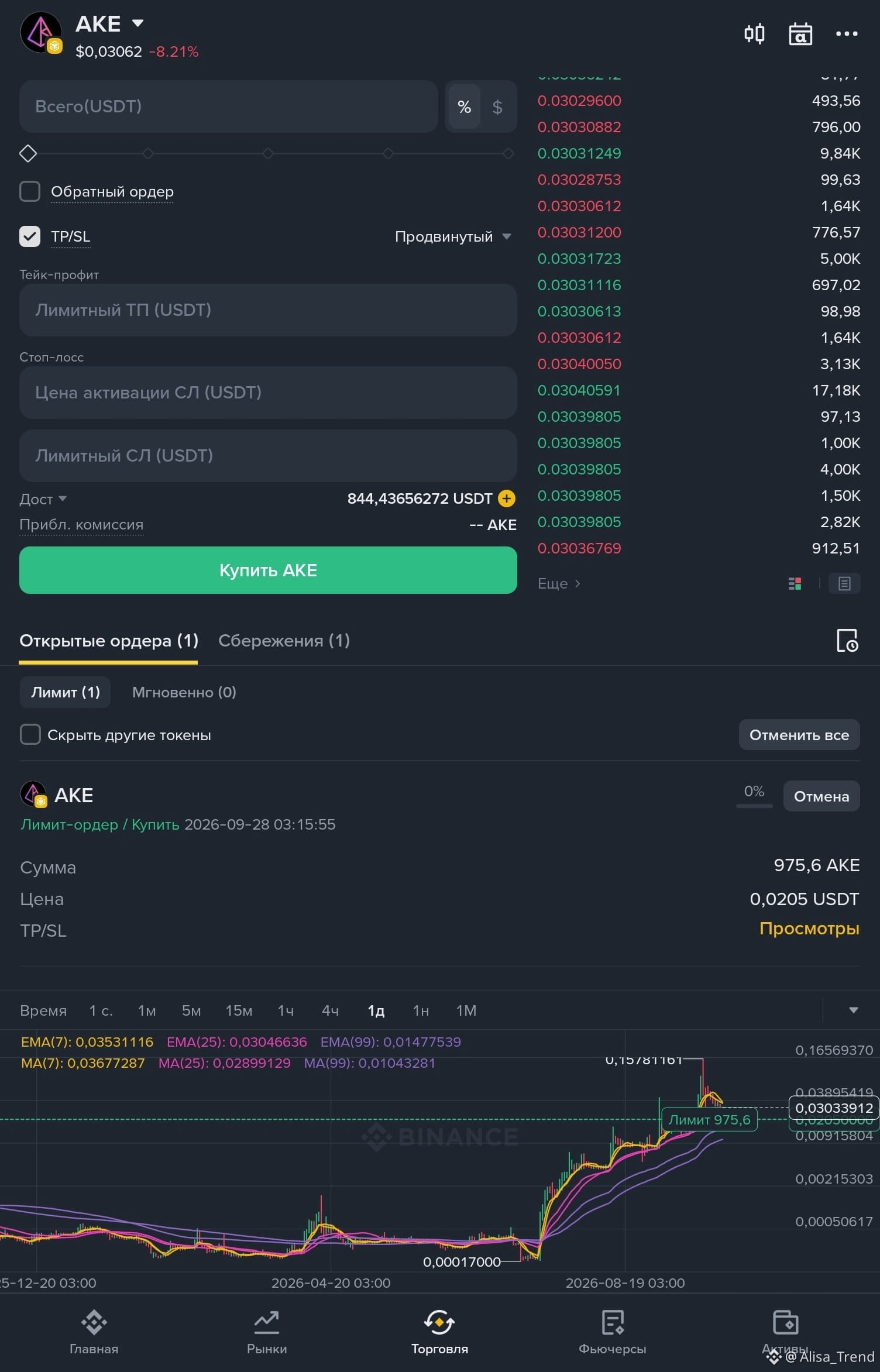
Task: Tap the yellow plus deposit icon
Action: (506, 498)
